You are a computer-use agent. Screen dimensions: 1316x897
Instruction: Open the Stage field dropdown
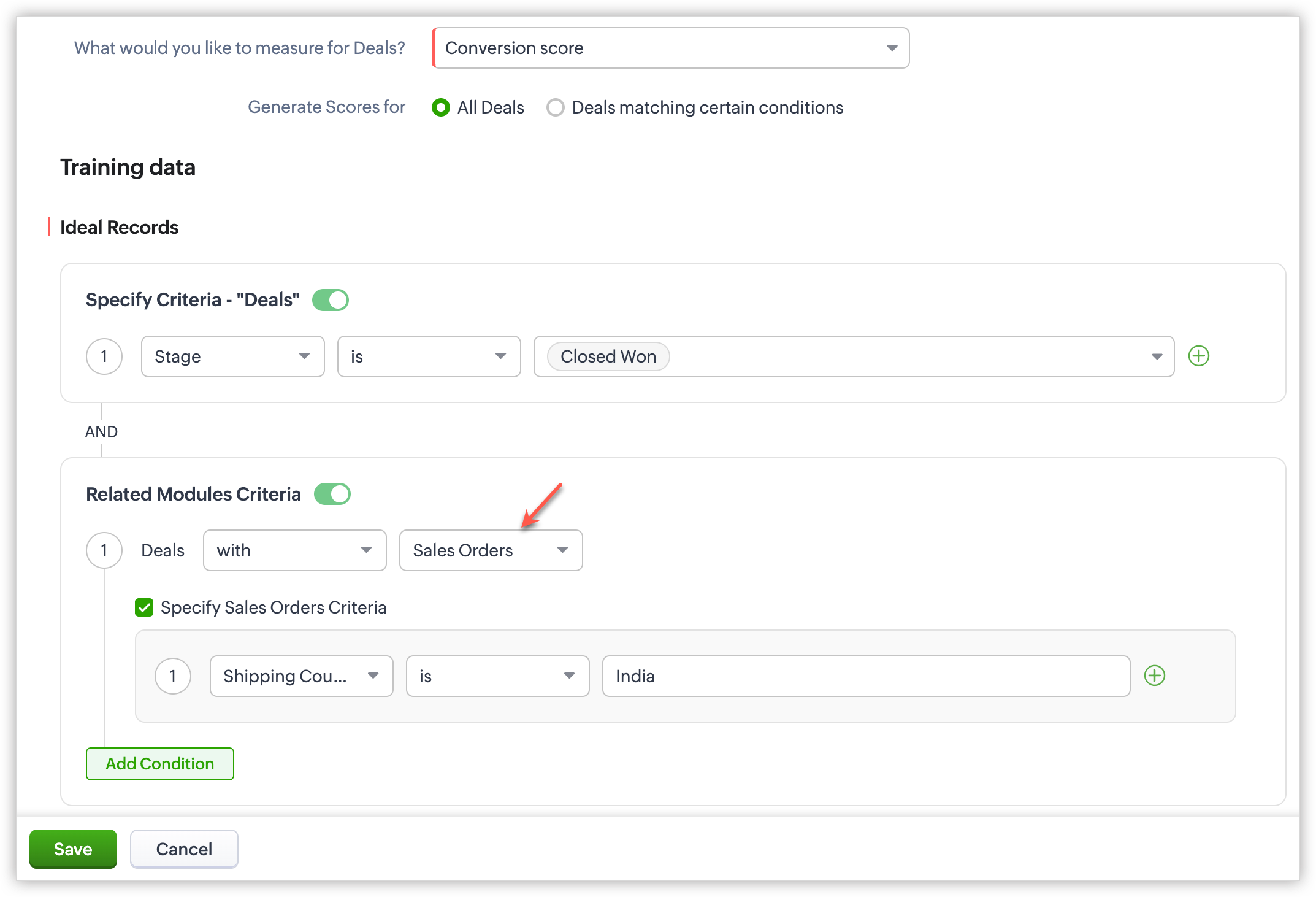coord(232,356)
